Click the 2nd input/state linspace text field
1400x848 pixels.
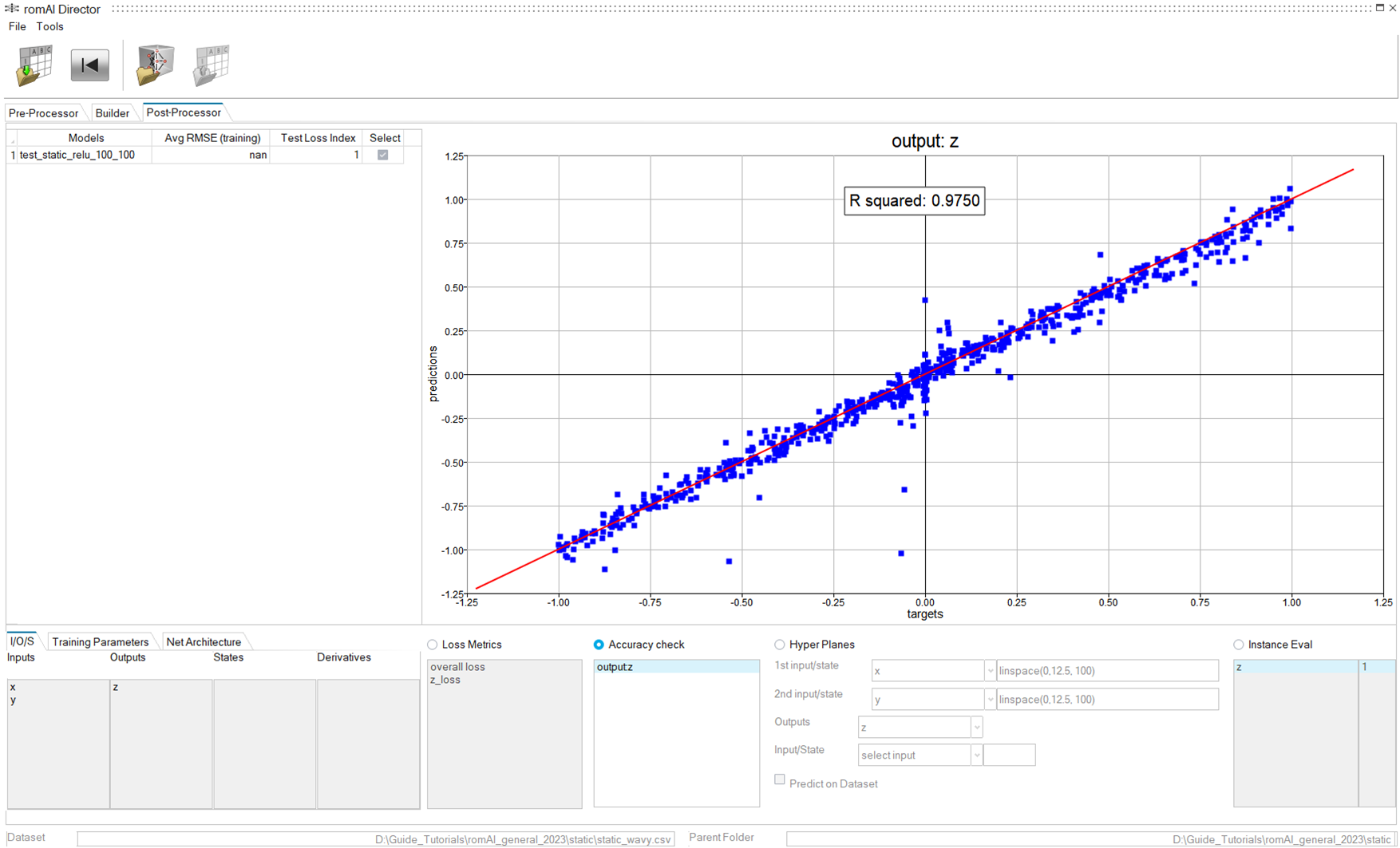(x=1107, y=700)
